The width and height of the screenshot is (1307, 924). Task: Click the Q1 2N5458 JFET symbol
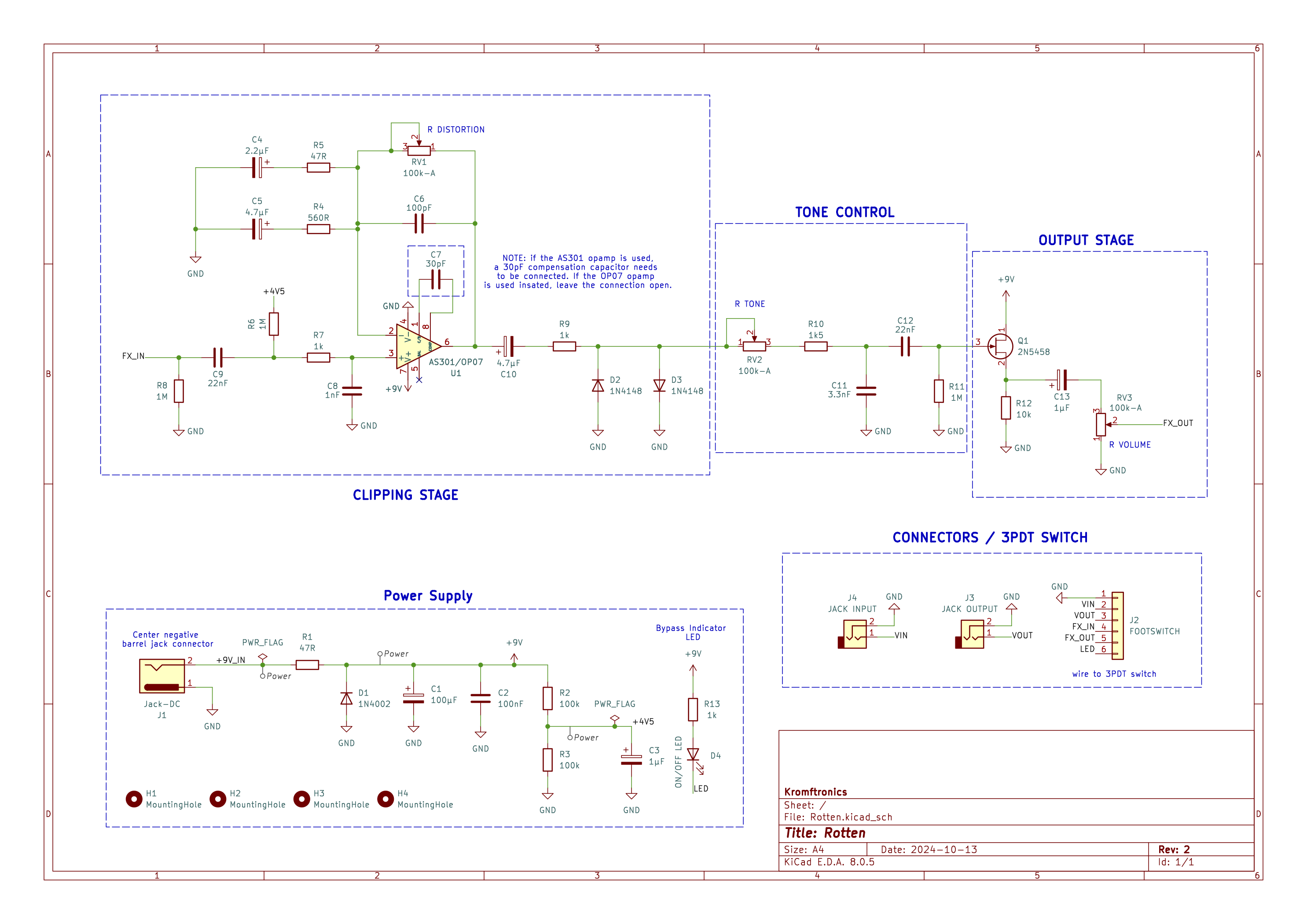(1000, 346)
